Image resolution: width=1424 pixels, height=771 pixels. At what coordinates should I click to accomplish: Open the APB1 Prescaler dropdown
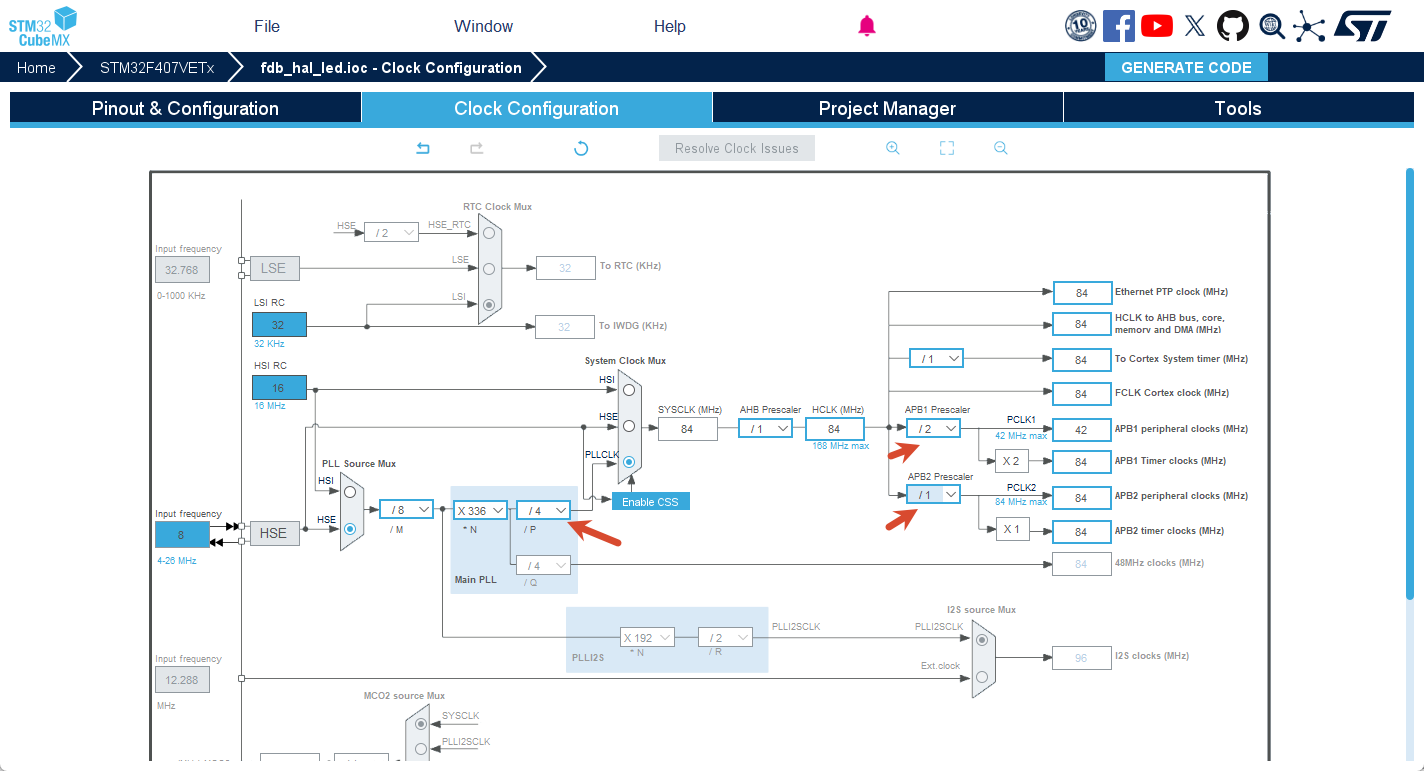[934, 429]
